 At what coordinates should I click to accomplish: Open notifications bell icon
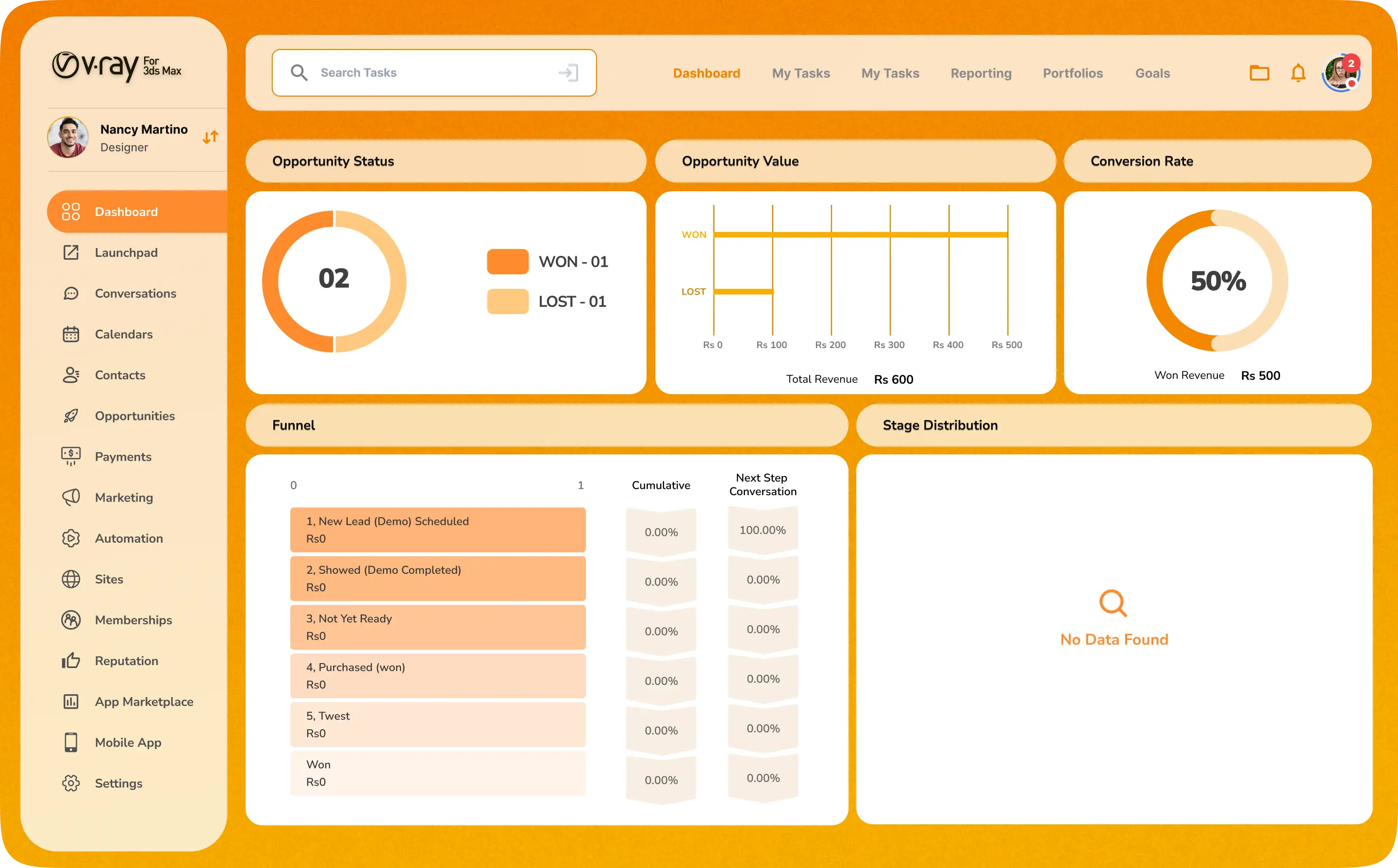click(1298, 73)
